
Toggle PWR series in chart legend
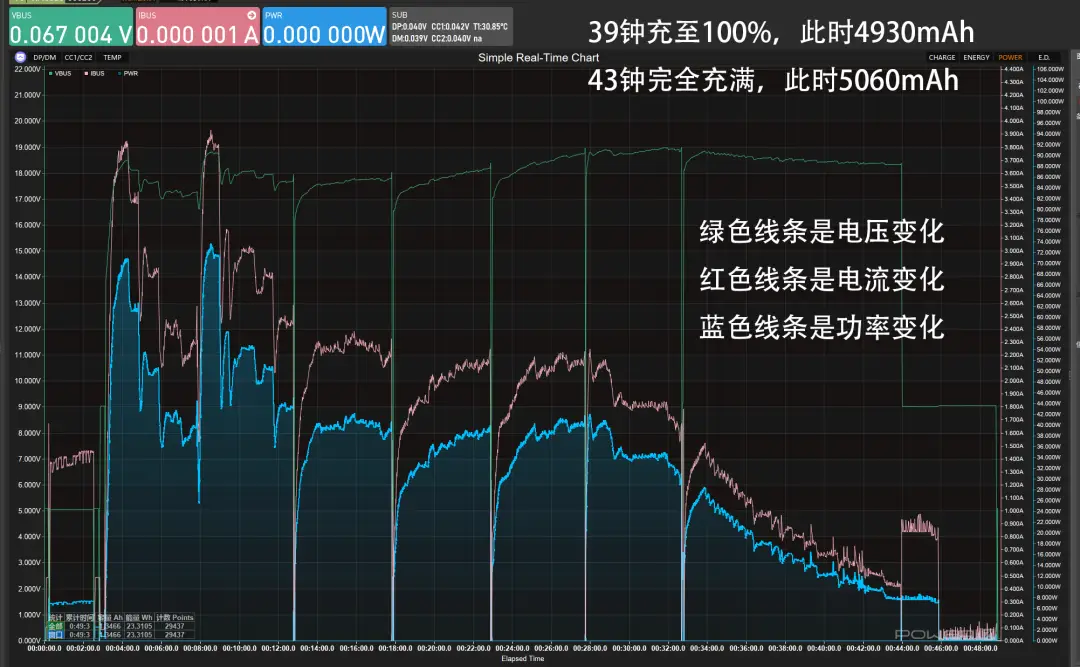[x=128, y=73]
